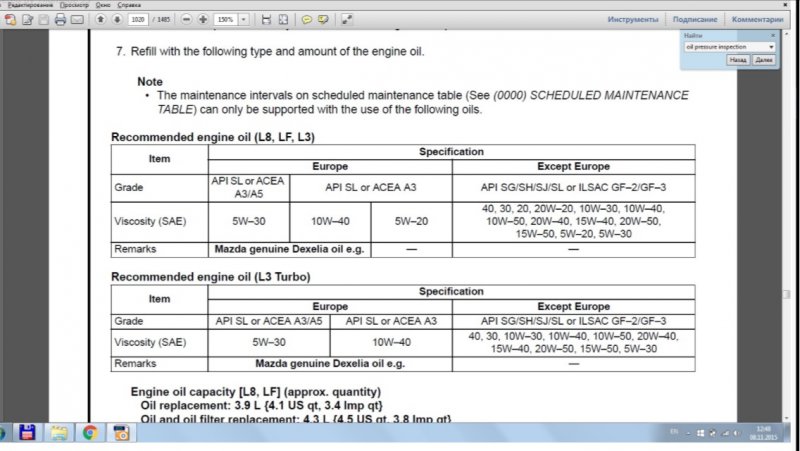Click the system tray clock
800x451 pixels.
tap(764, 433)
